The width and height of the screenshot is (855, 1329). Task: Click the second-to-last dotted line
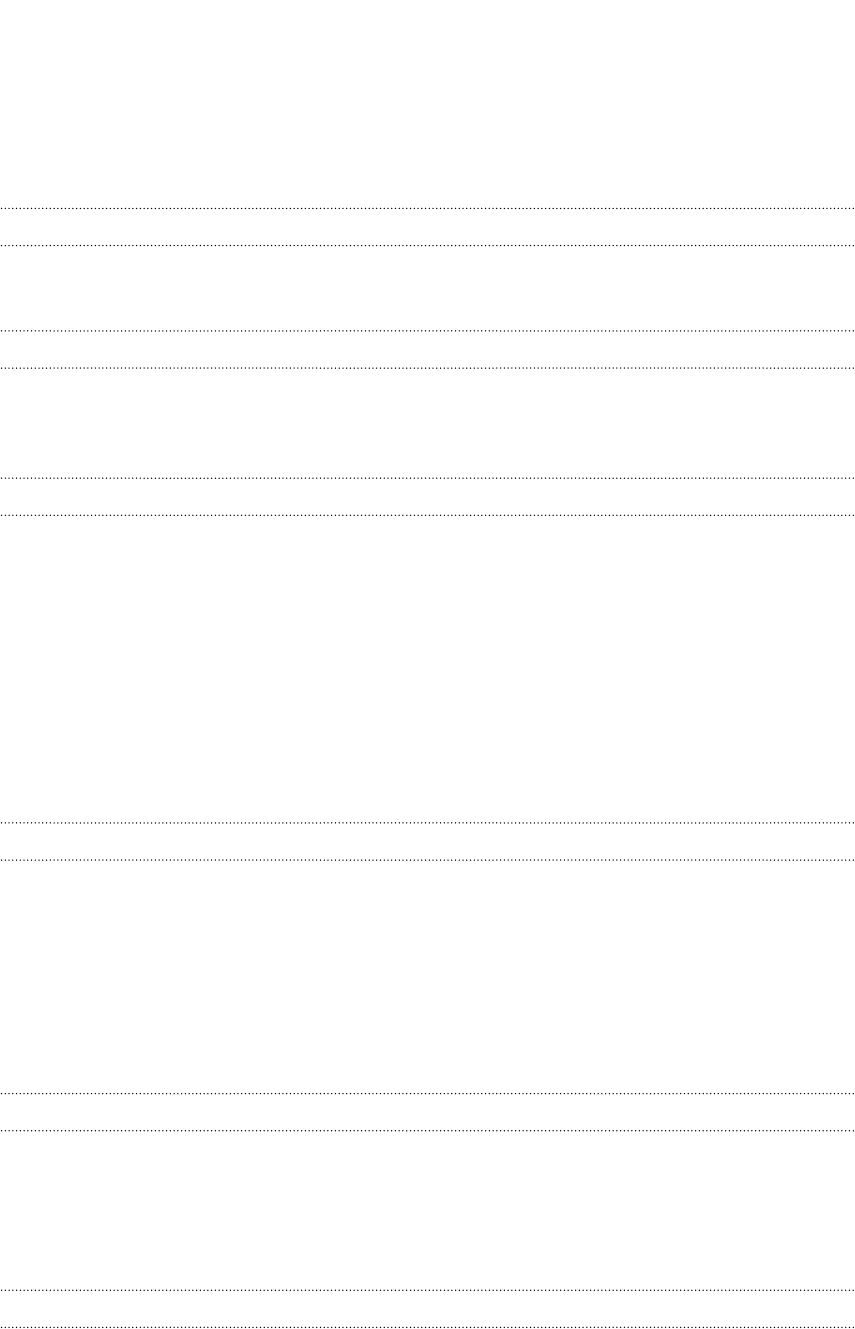pos(427,1291)
